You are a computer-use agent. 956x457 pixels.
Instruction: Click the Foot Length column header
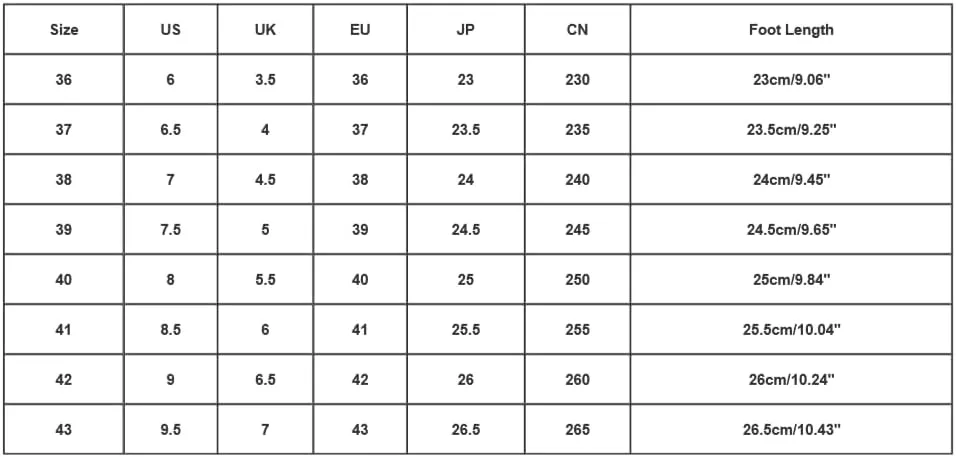tap(791, 29)
